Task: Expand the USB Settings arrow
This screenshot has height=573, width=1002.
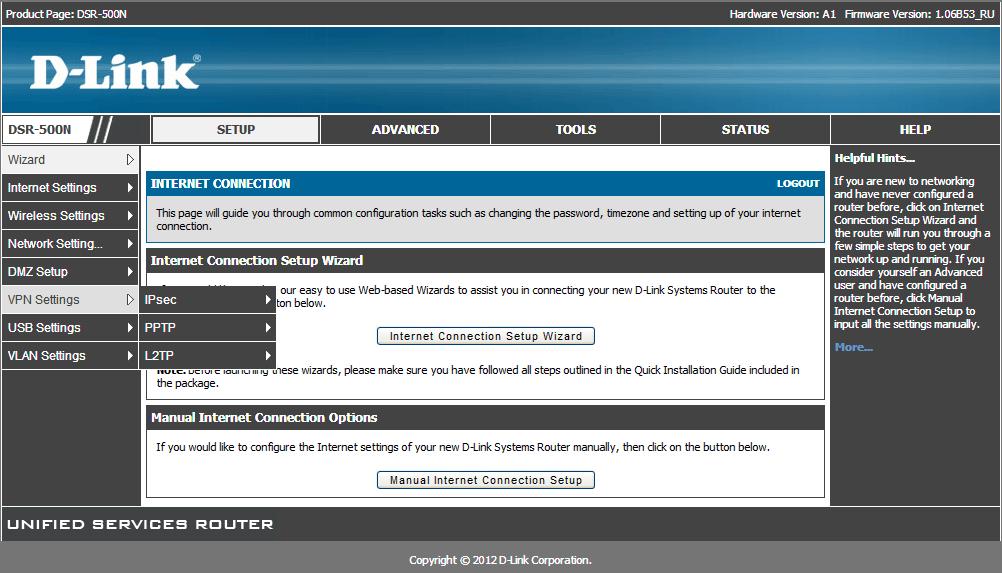Action: coord(130,328)
